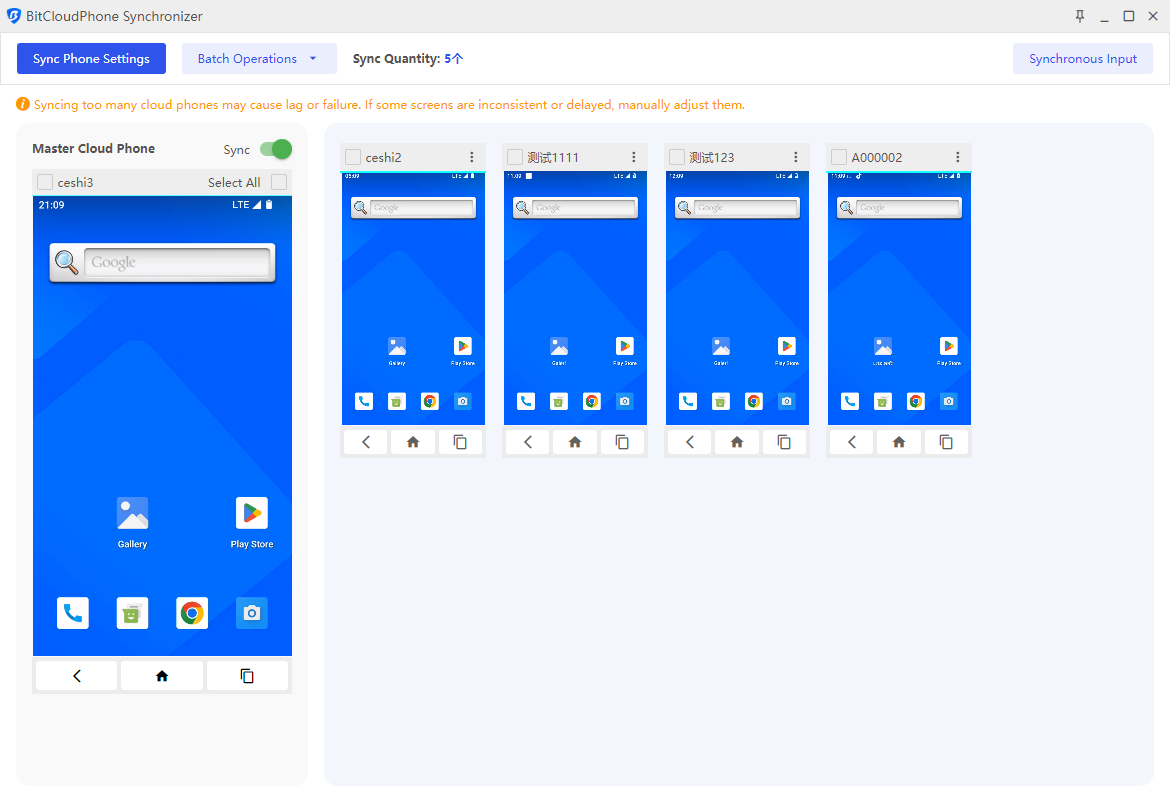Open more options for 测试123

pos(796,157)
